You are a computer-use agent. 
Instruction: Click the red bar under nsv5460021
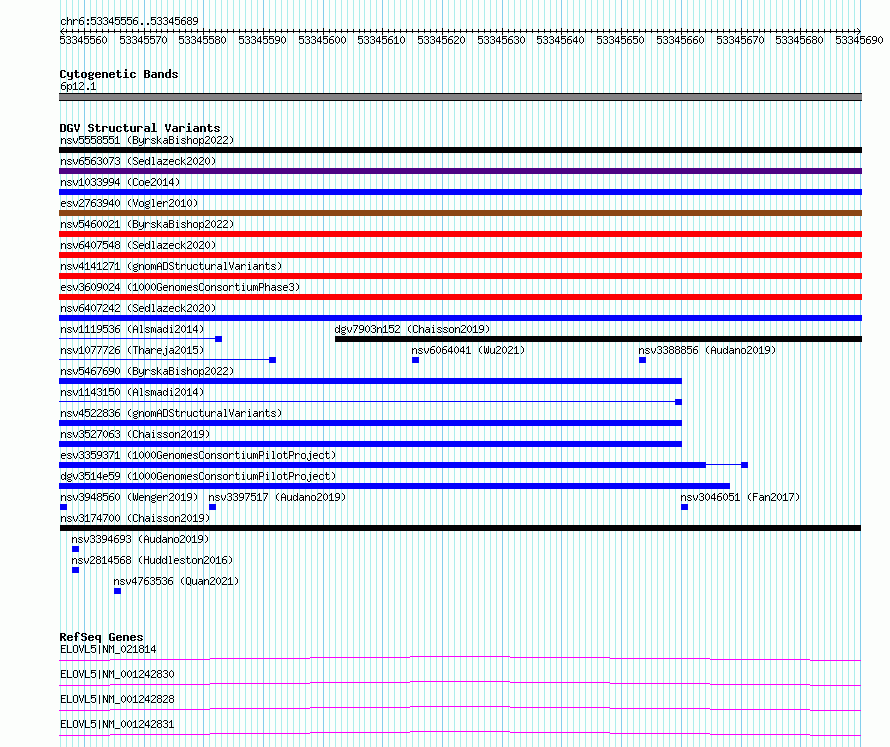(x=460, y=234)
